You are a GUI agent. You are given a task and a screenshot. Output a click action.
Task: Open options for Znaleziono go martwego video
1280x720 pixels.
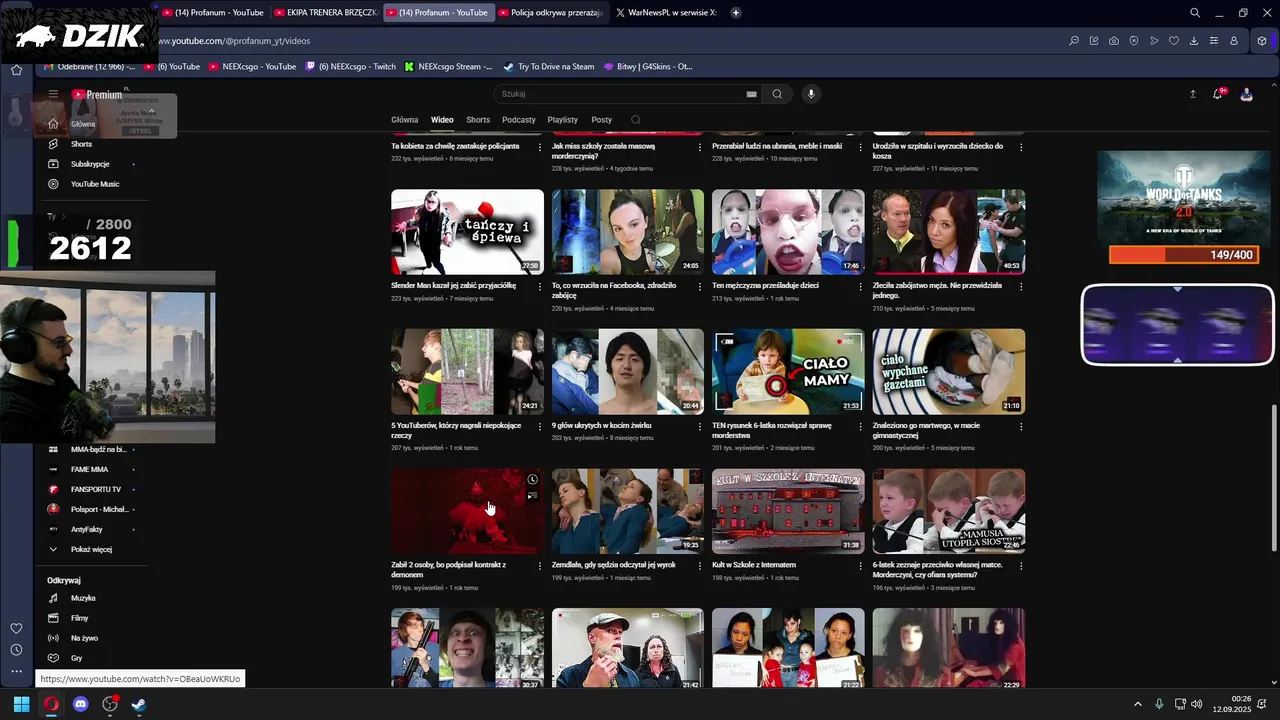[x=1021, y=426]
